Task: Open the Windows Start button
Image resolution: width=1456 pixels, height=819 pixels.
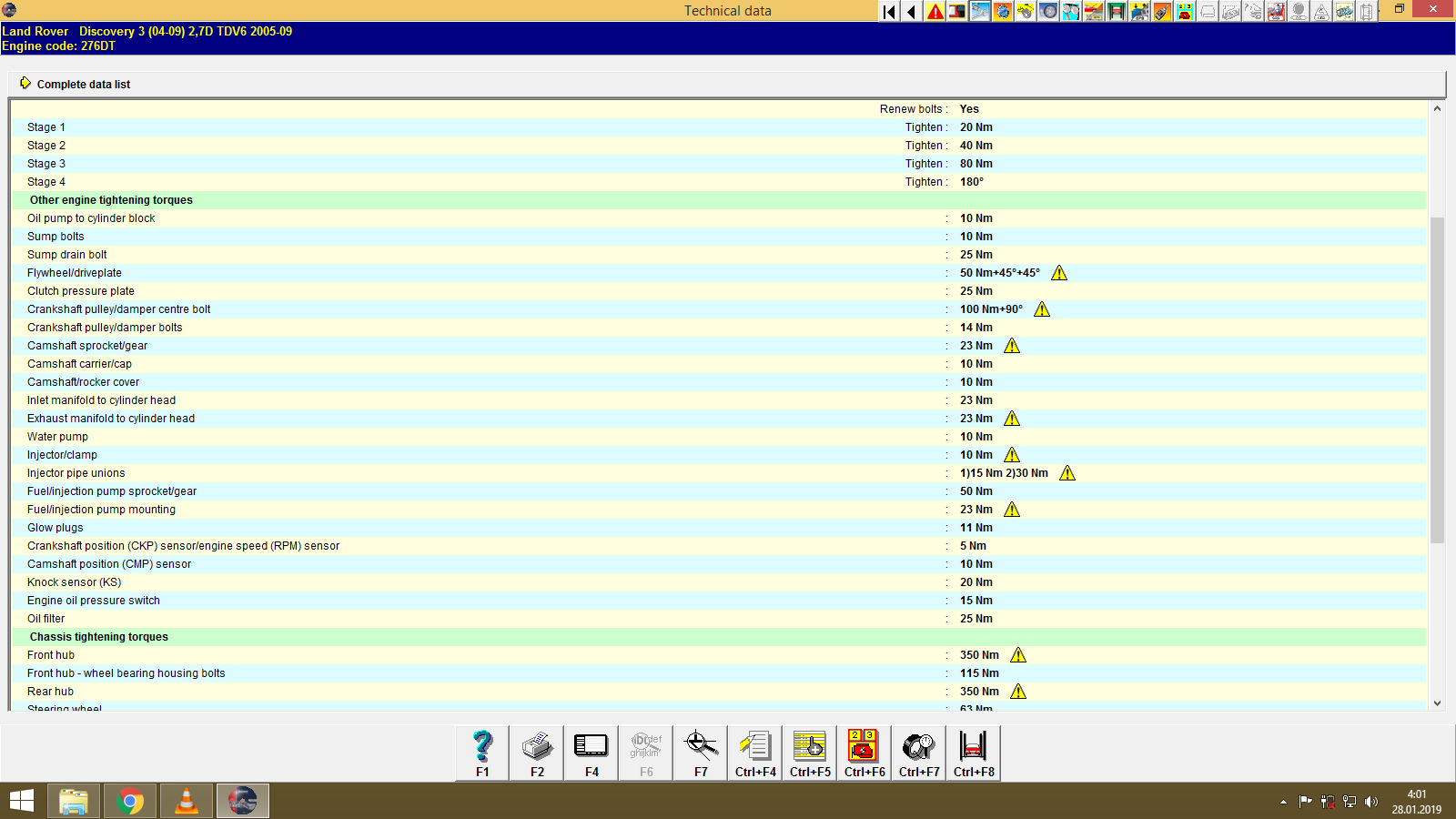Action: (22, 801)
